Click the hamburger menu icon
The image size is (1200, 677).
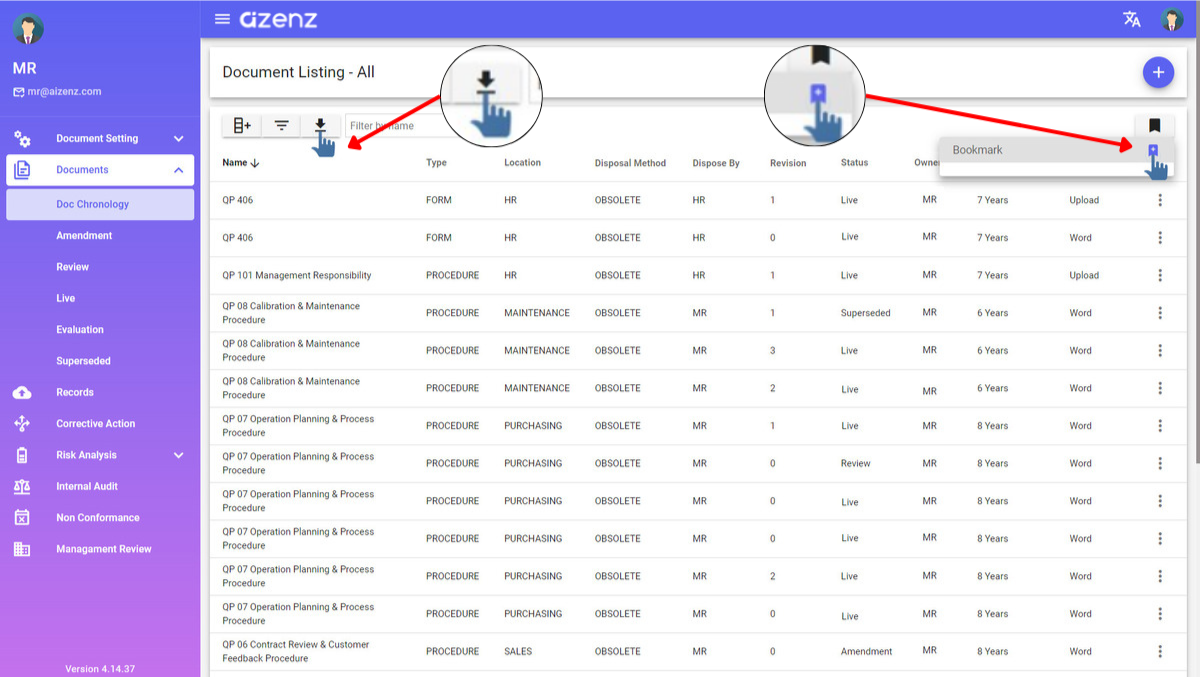click(222, 19)
